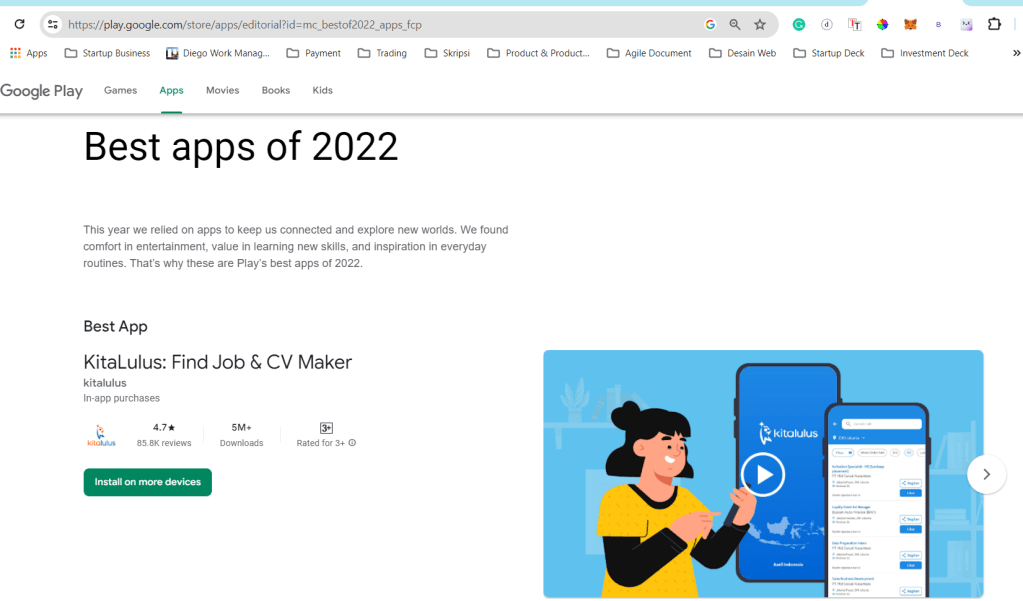The height and width of the screenshot is (601, 1023).
Task: Click the color wheel extension icon
Action: pos(883,24)
